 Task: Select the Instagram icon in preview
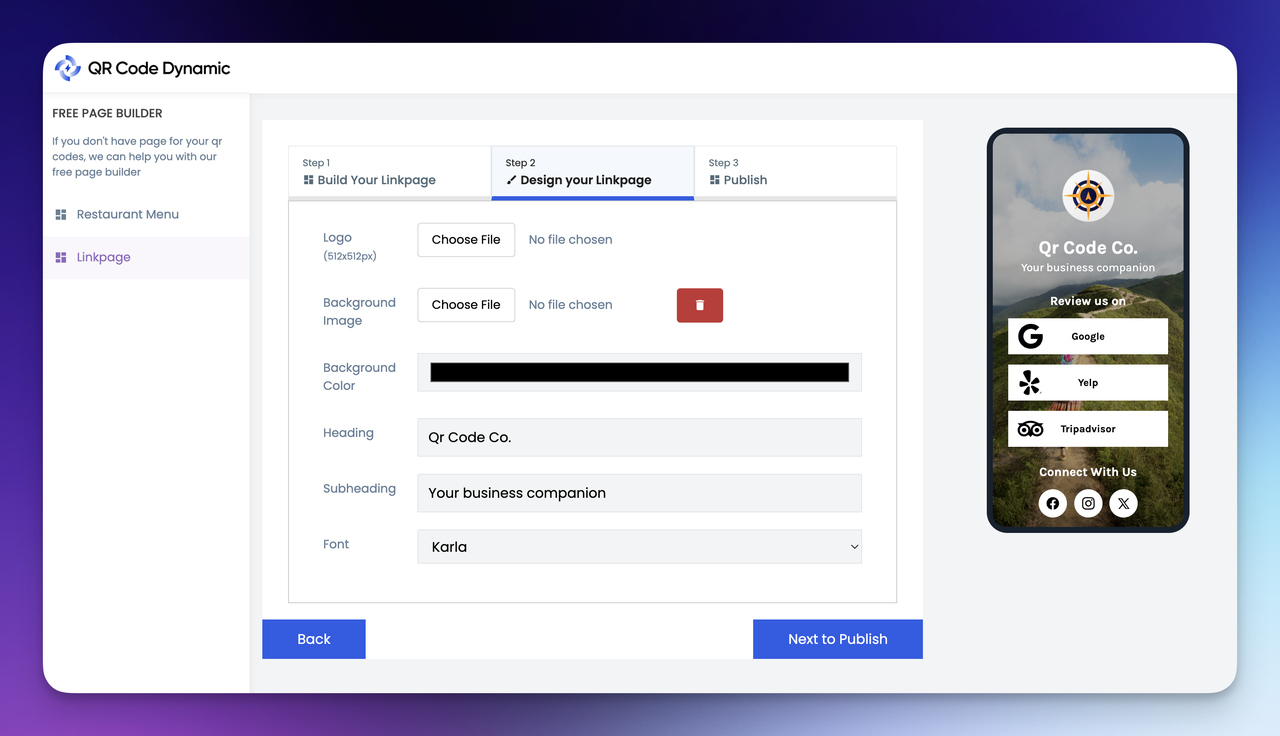[x=1088, y=503]
